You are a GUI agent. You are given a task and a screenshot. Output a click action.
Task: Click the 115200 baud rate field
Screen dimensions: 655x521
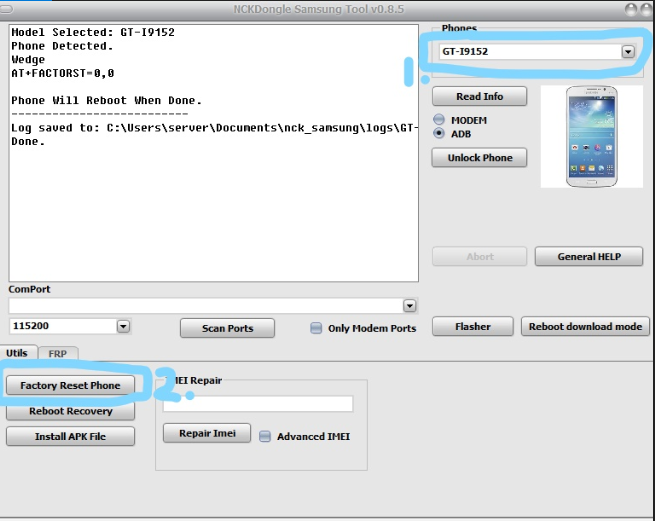click(x=70, y=326)
